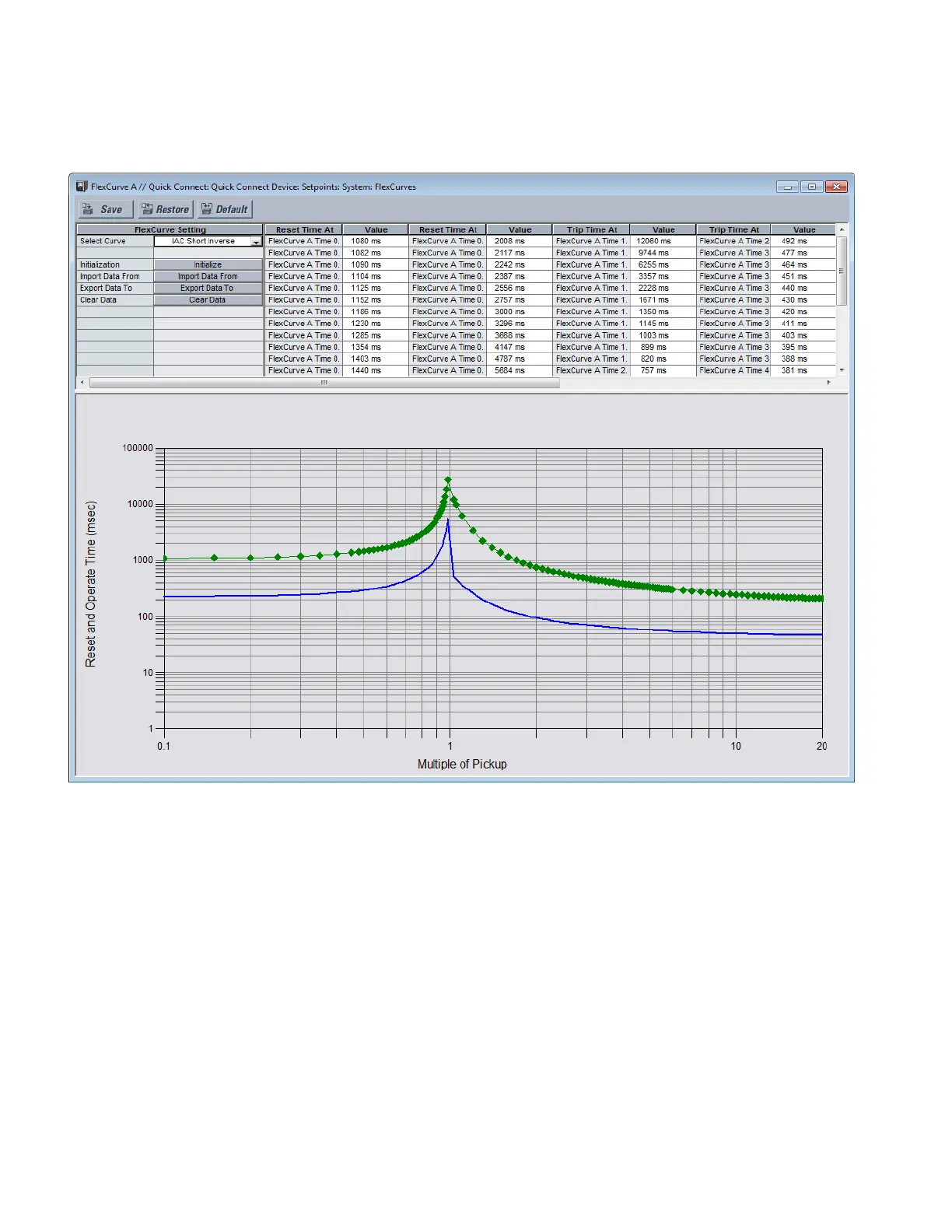Select the 2757 ms value cell

[x=520, y=299]
